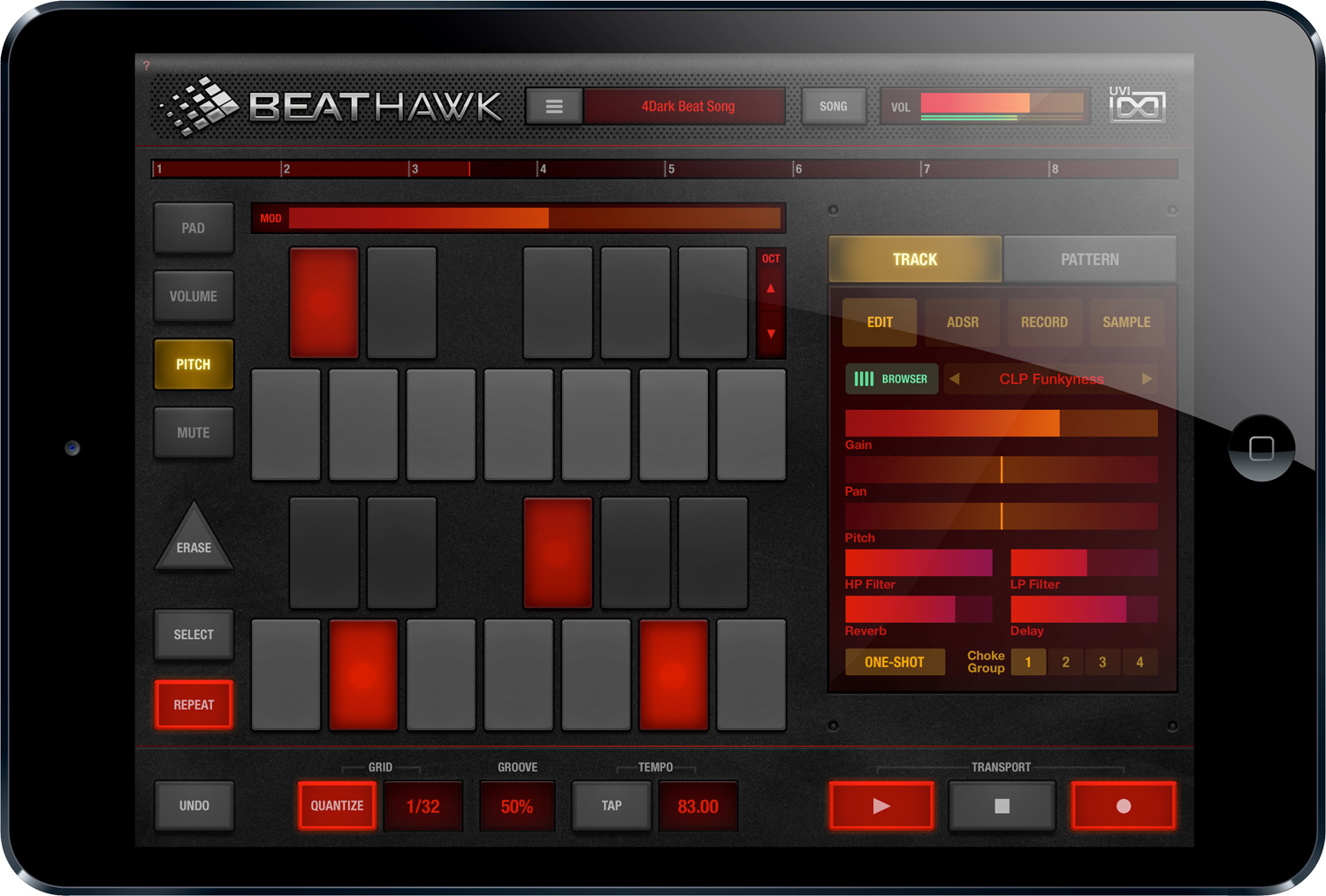Click the BeatHawk logo
Screen dimensions: 1326x896
(x=331, y=107)
